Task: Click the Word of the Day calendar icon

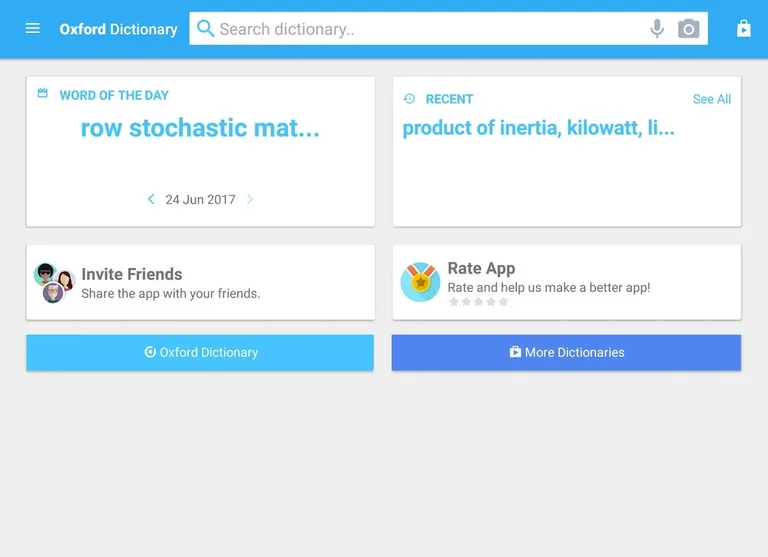Action: 43,94
